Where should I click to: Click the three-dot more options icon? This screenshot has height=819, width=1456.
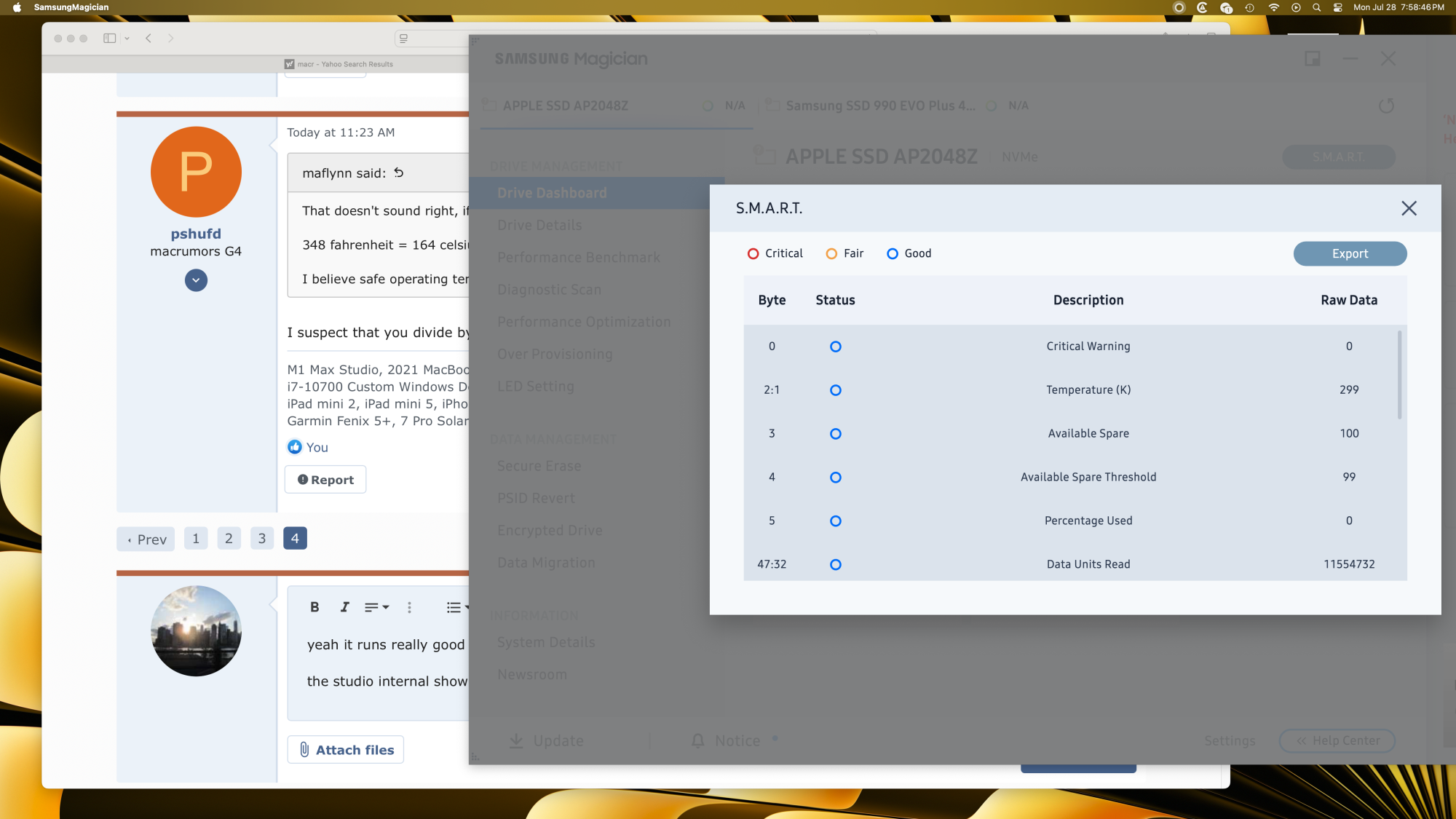pos(409,607)
